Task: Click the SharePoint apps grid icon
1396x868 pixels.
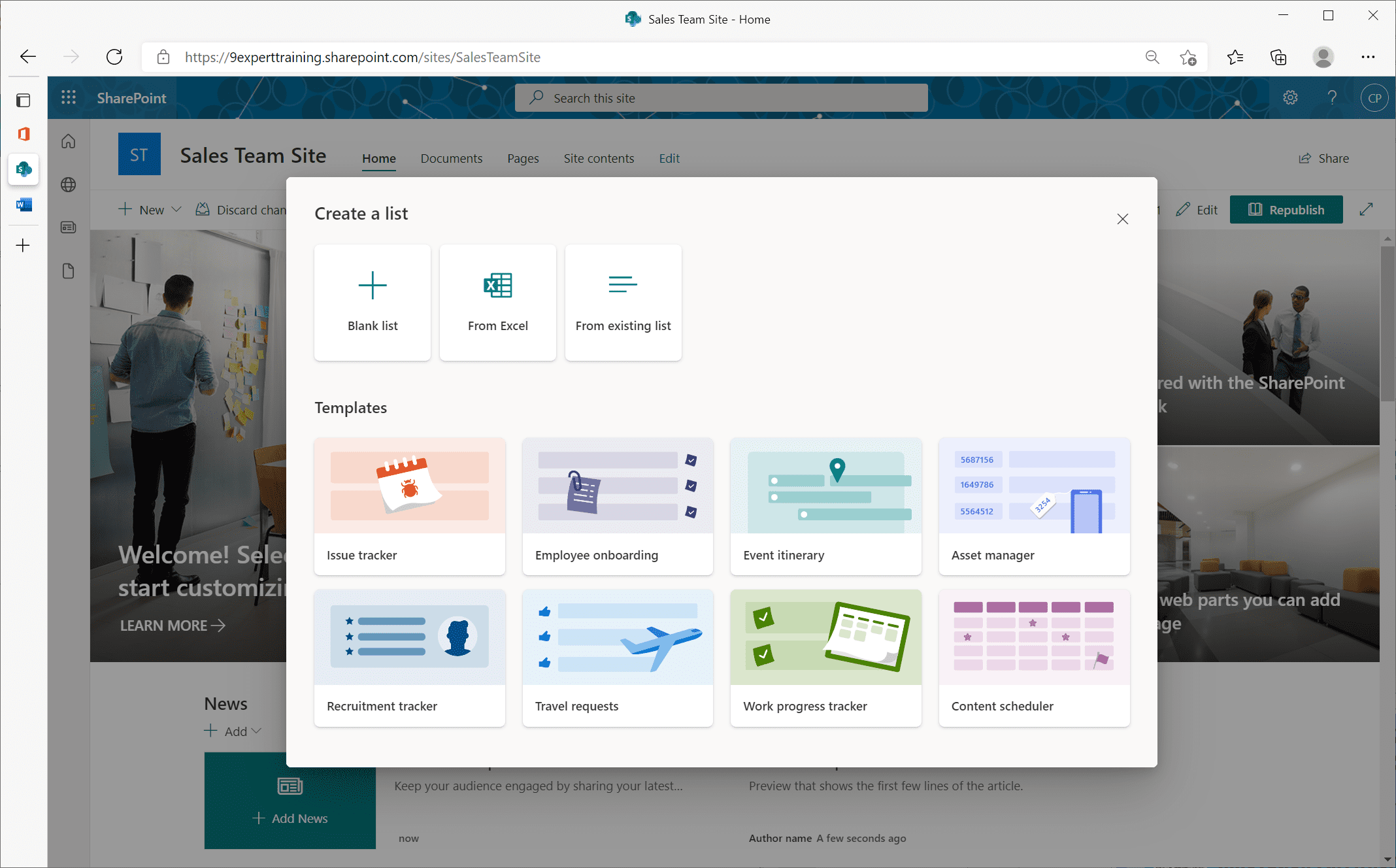Action: point(68,97)
